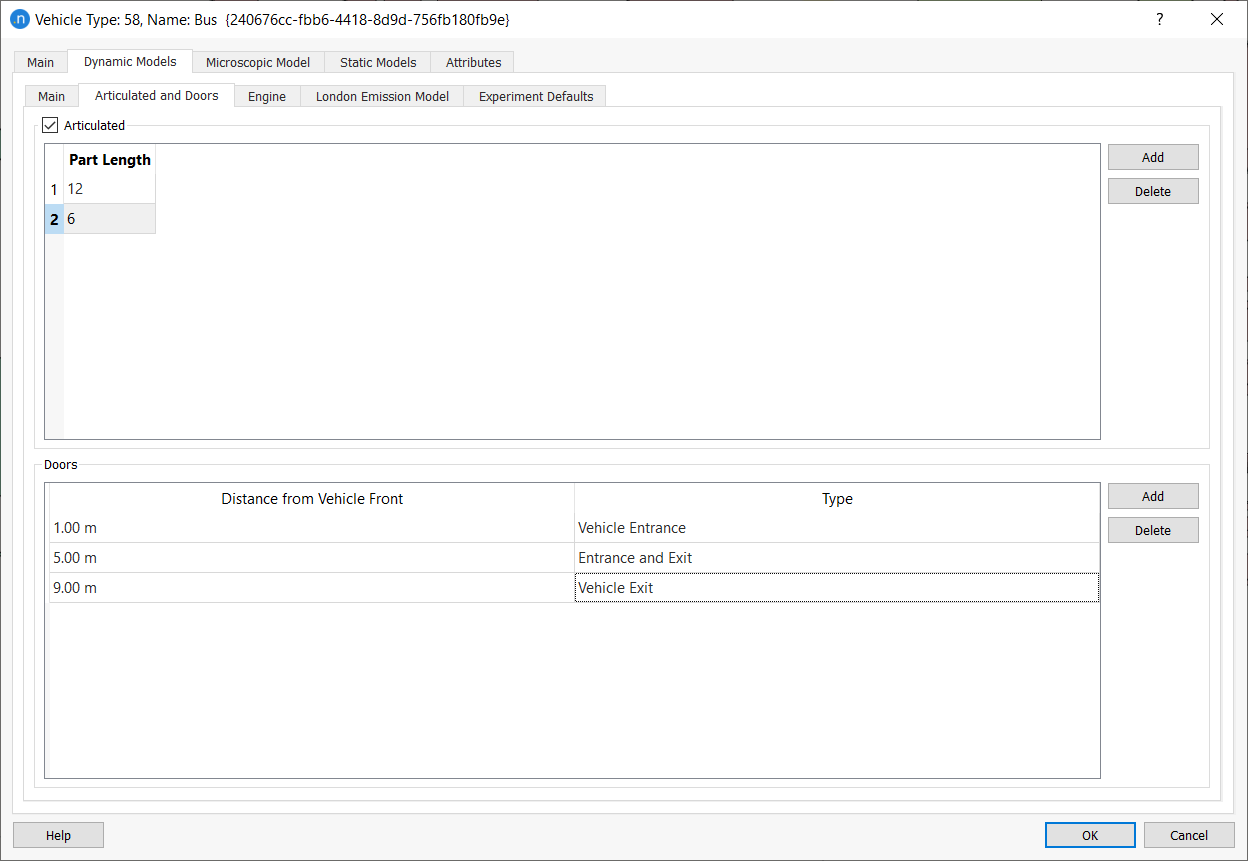Open the Engine sub-tab
The width and height of the screenshot is (1248, 861).
click(x=267, y=96)
